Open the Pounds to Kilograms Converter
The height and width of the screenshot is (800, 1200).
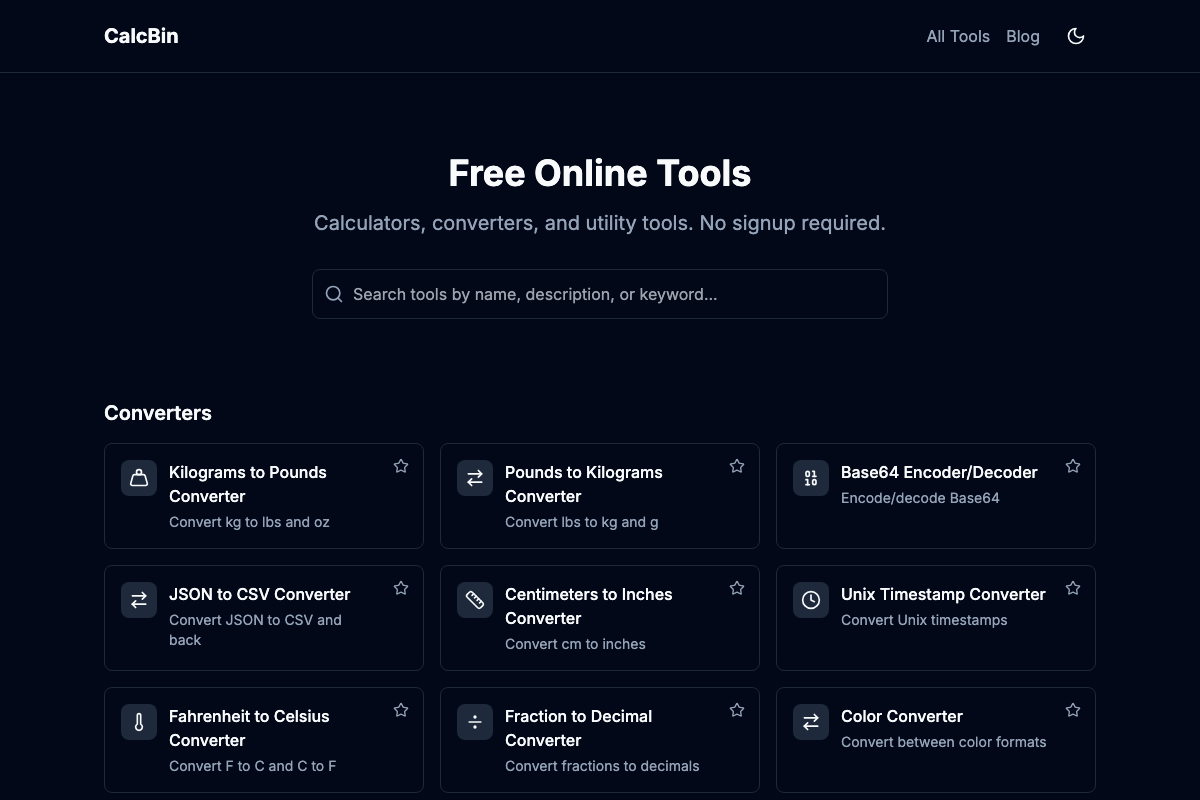(x=584, y=484)
